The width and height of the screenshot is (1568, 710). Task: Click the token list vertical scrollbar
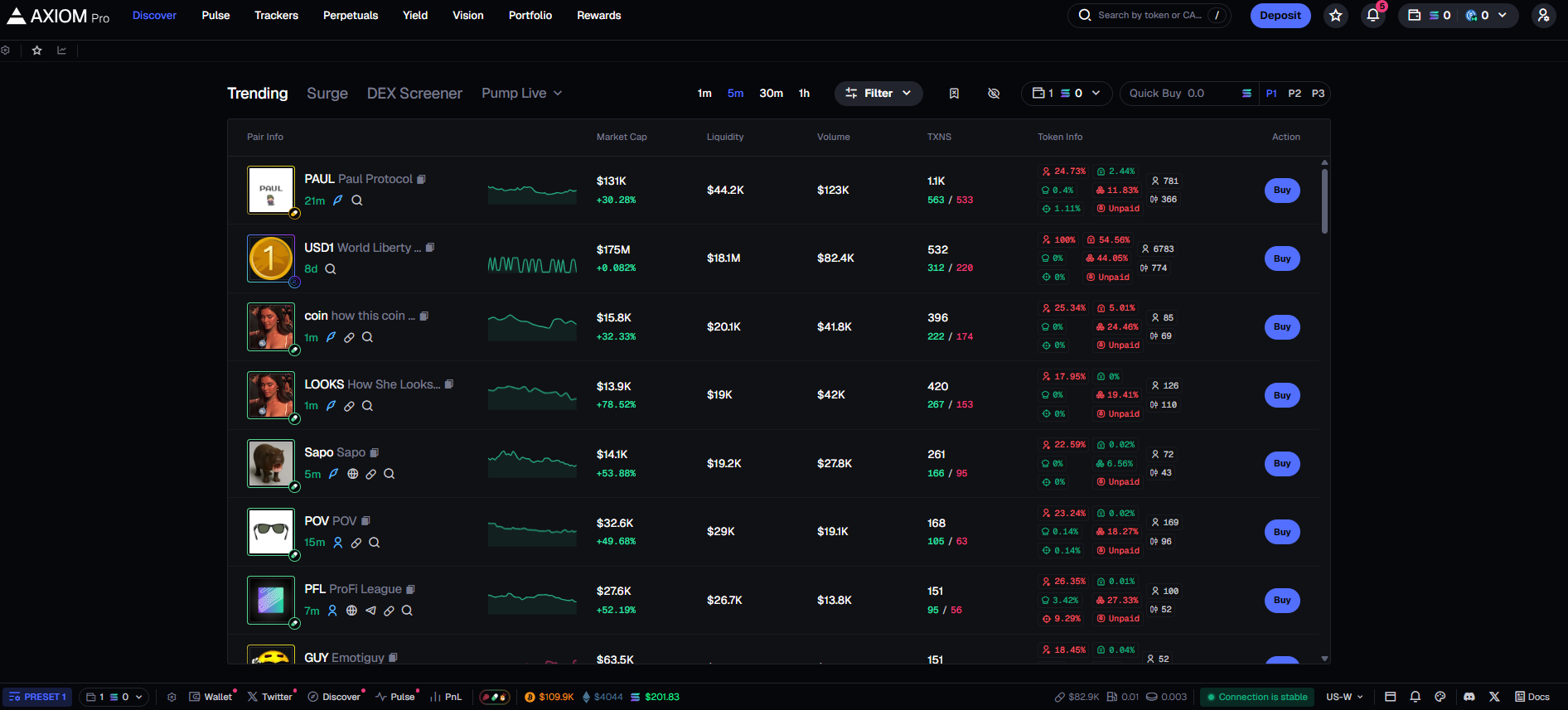[x=1324, y=203]
